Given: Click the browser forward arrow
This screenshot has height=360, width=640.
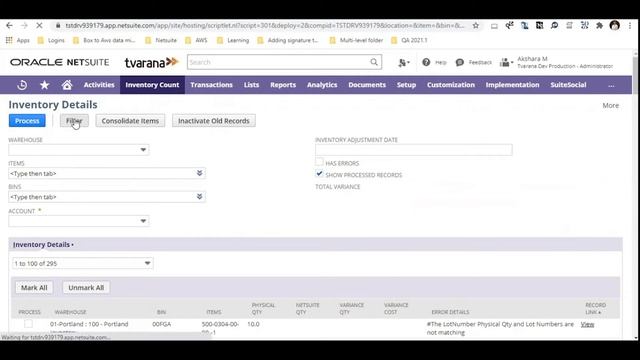Looking at the screenshot, I should pos(24,25).
